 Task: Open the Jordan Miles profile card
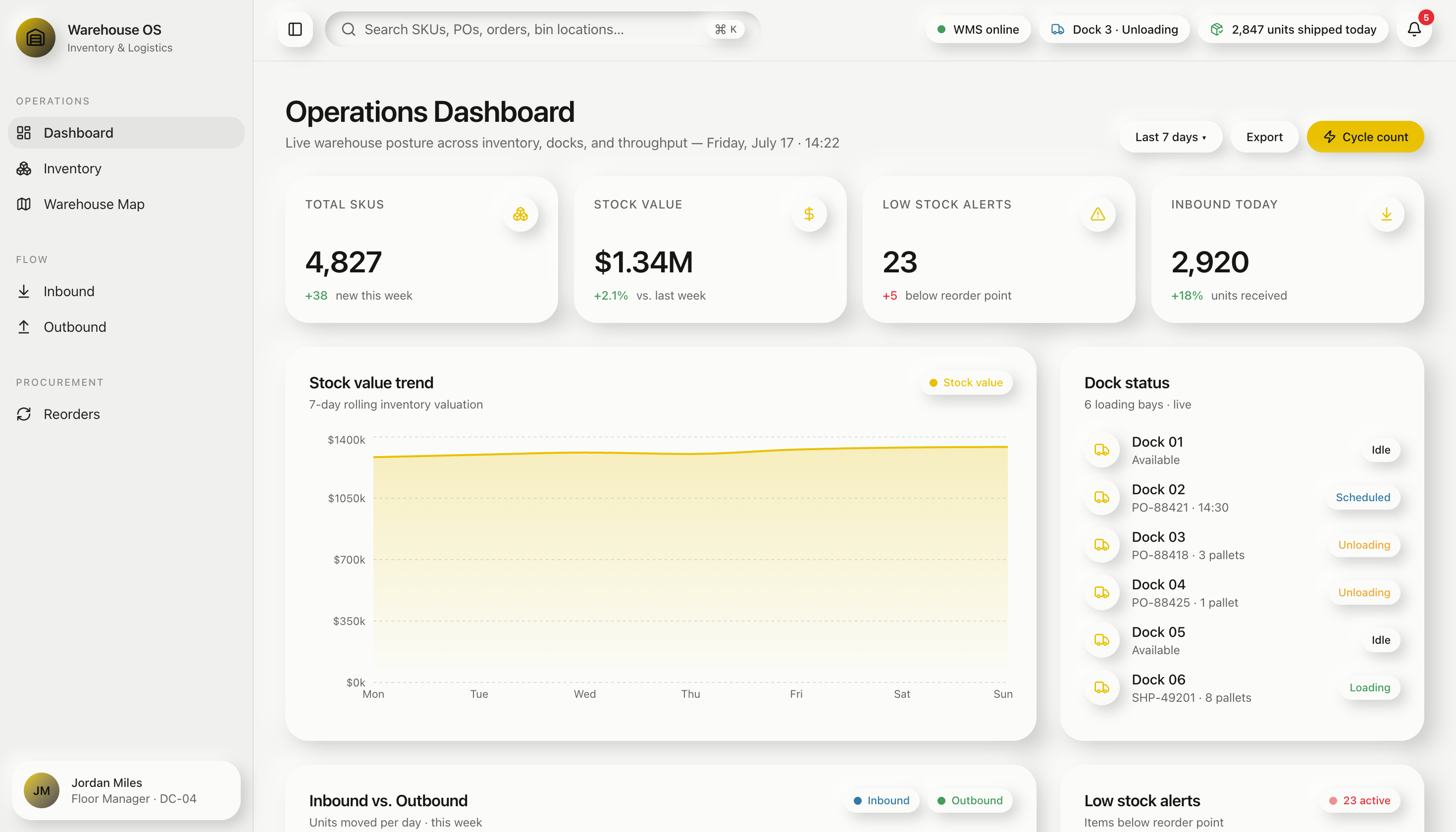(x=126, y=790)
